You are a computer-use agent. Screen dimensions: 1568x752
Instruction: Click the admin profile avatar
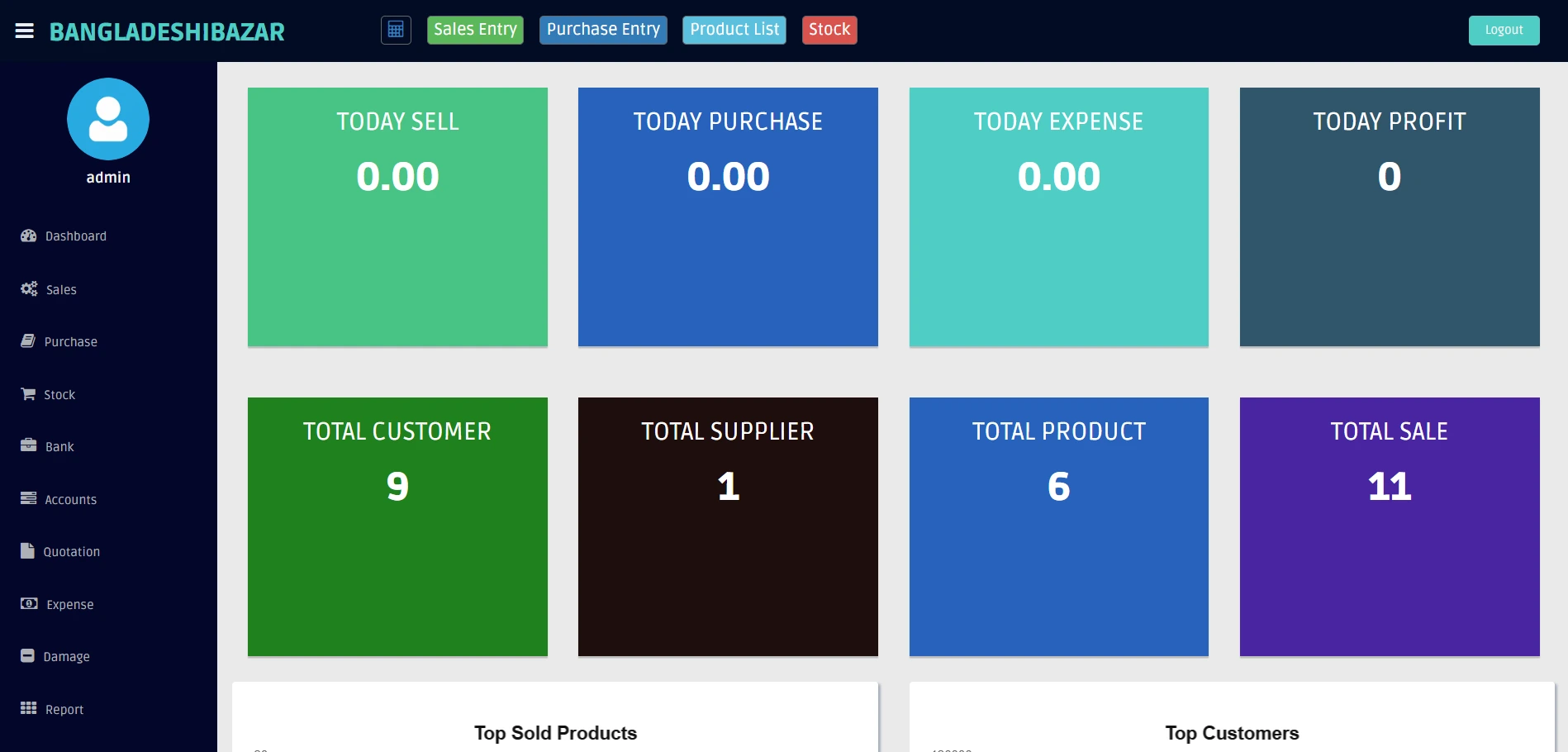tap(107, 119)
